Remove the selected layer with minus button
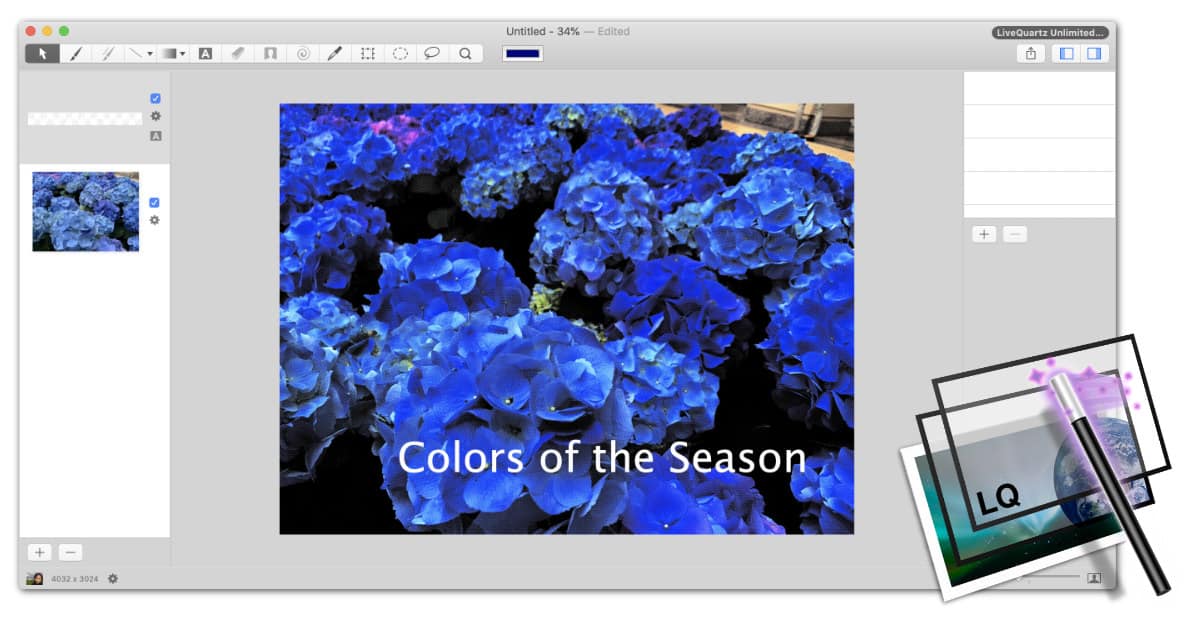 pos(70,552)
